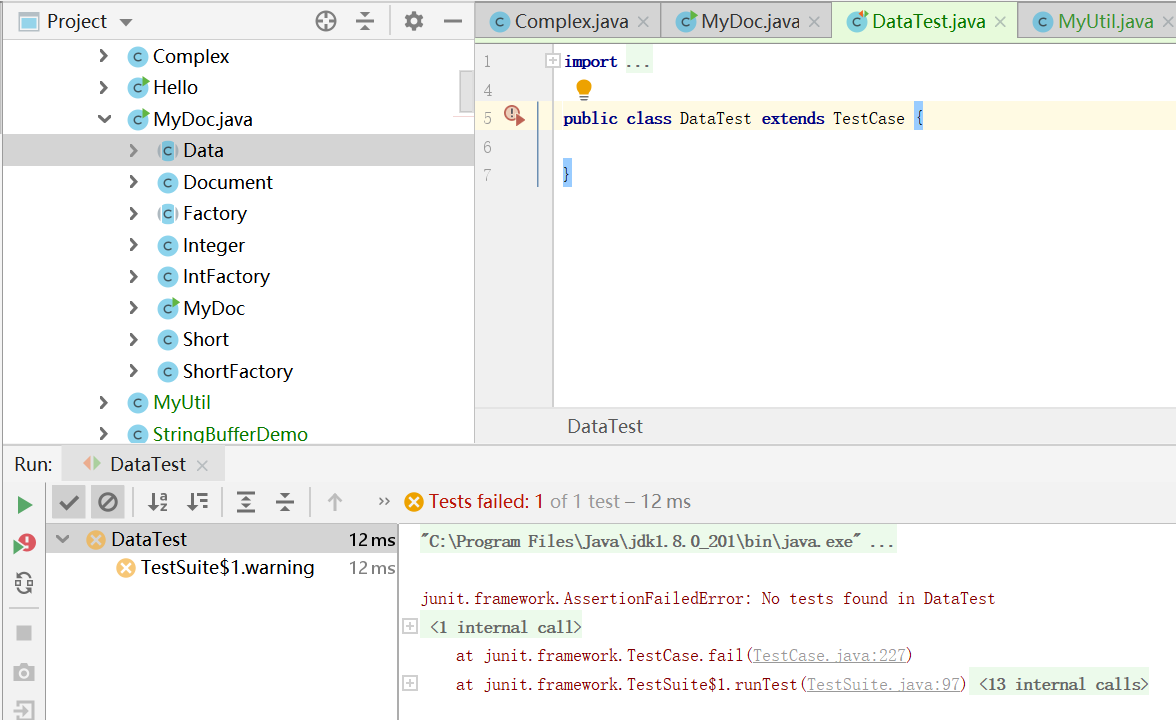
Task: Click Tests failed status label
Action: coord(485,502)
